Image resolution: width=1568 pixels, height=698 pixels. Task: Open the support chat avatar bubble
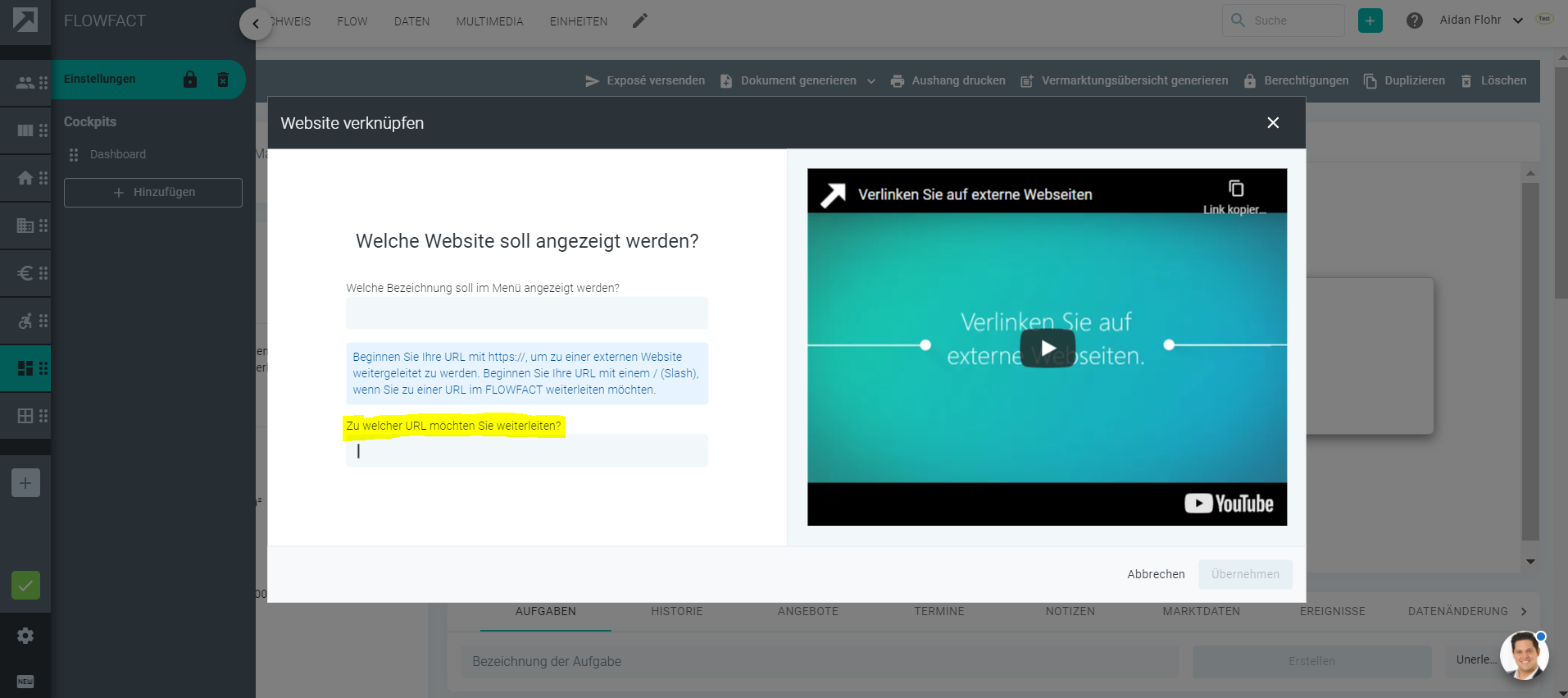[1524, 655]
